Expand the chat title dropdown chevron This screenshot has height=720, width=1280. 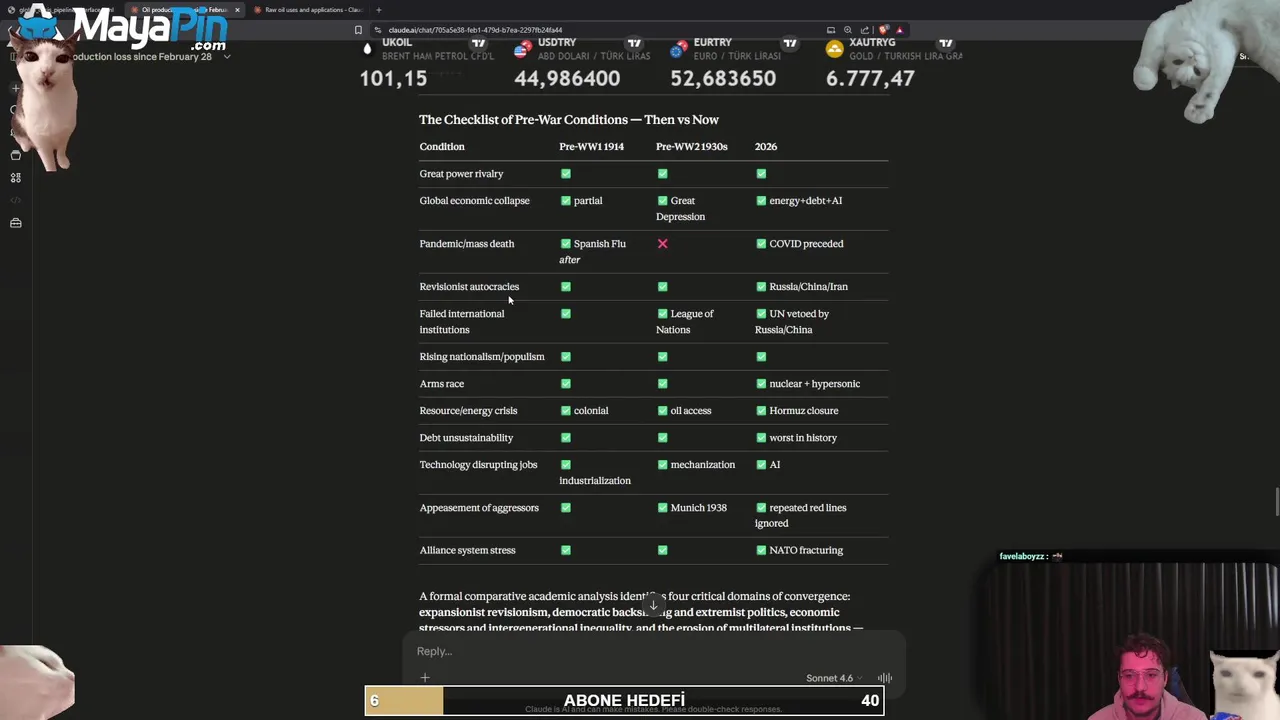tap(227, 57)
